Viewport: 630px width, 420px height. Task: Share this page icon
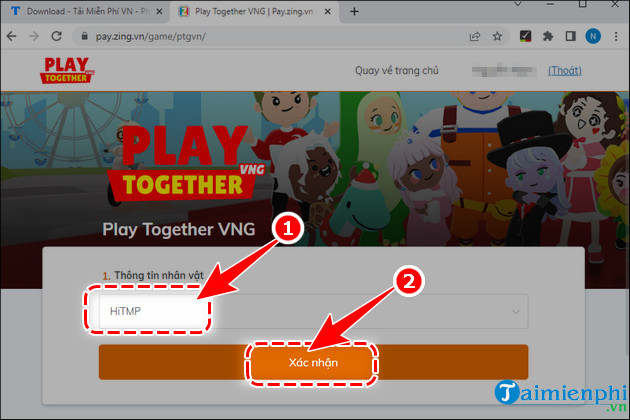pyautogui.click(x=475, y=37)
